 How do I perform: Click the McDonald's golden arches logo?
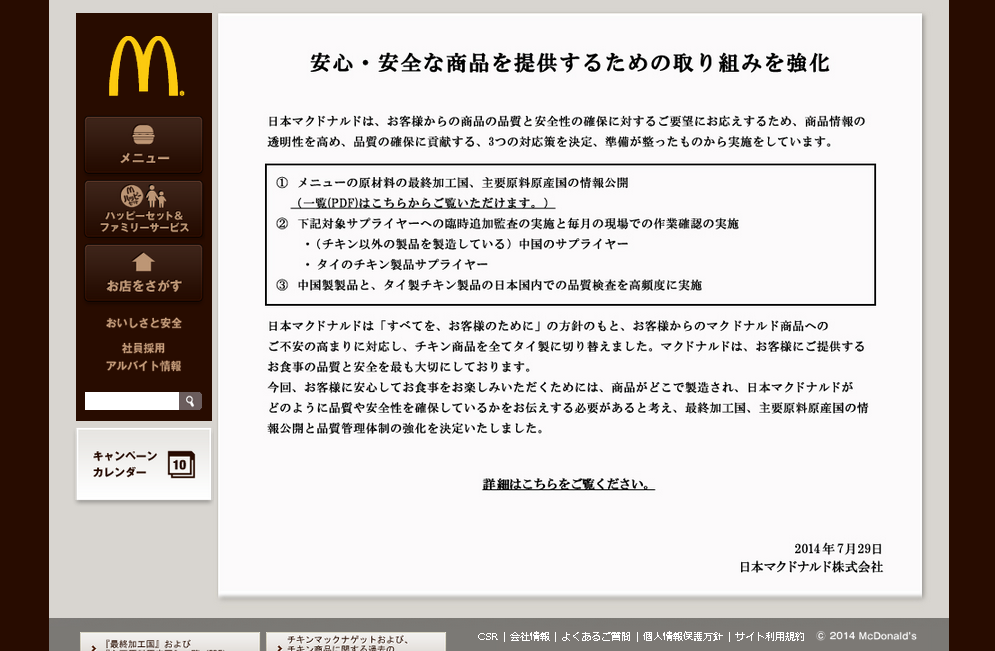[x=145, y=65]
